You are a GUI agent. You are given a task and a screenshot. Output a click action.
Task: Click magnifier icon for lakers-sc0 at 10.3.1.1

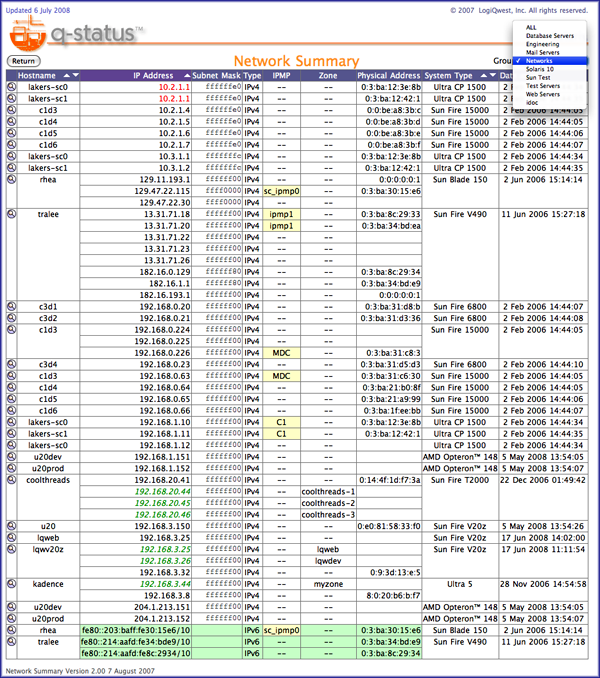click(12, 156)
